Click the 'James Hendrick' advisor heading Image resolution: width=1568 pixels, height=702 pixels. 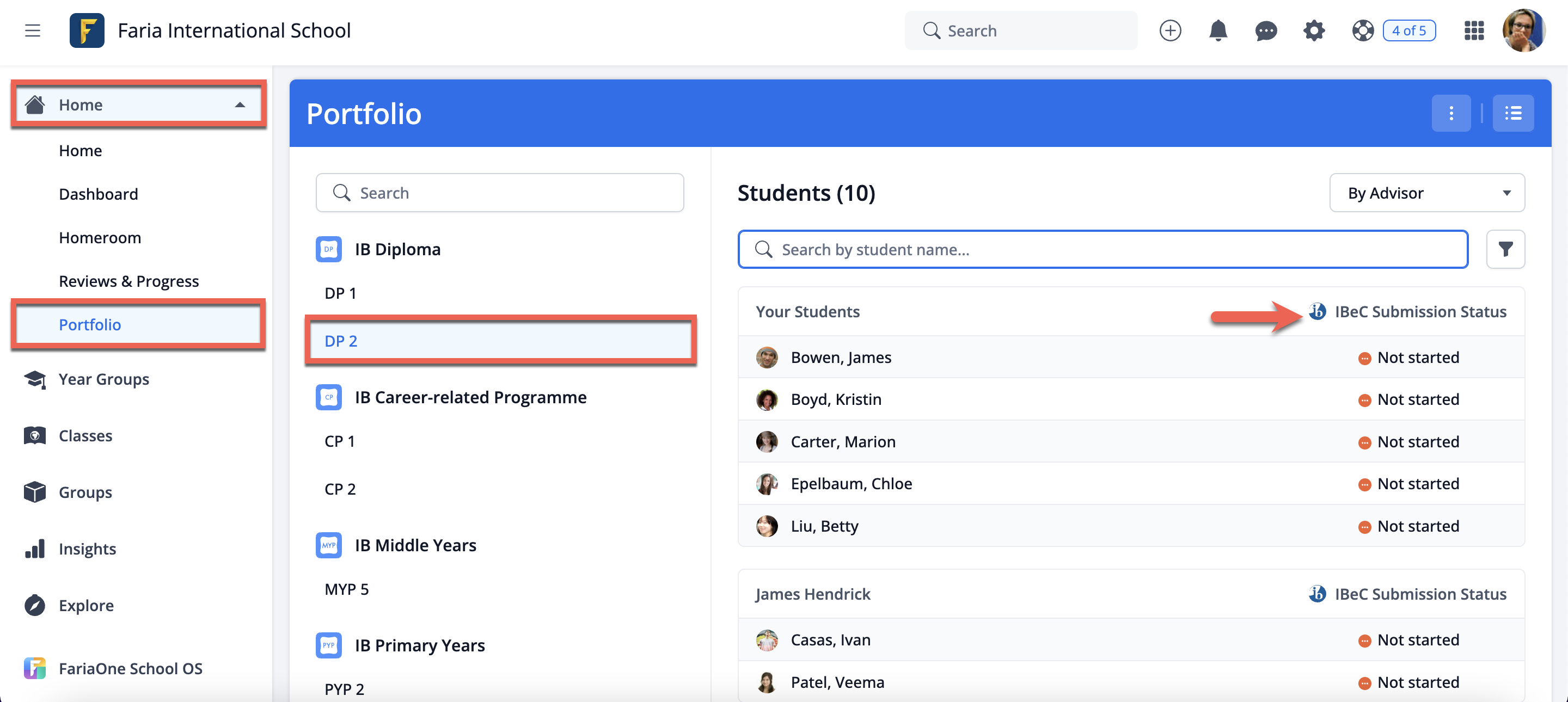pos(813,594)
